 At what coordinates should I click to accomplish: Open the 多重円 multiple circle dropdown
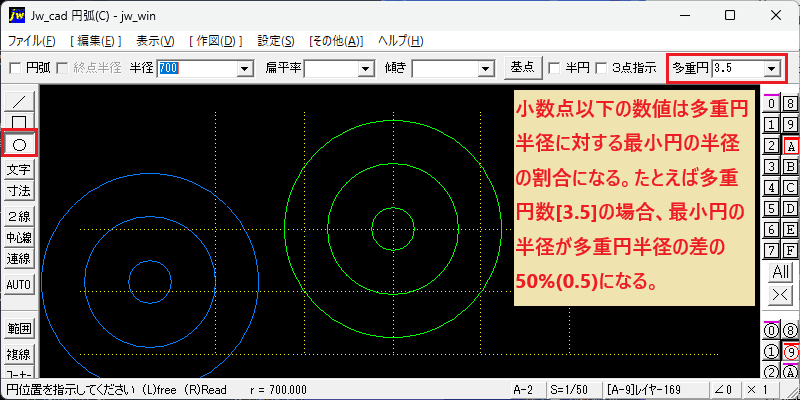(771, 68)
